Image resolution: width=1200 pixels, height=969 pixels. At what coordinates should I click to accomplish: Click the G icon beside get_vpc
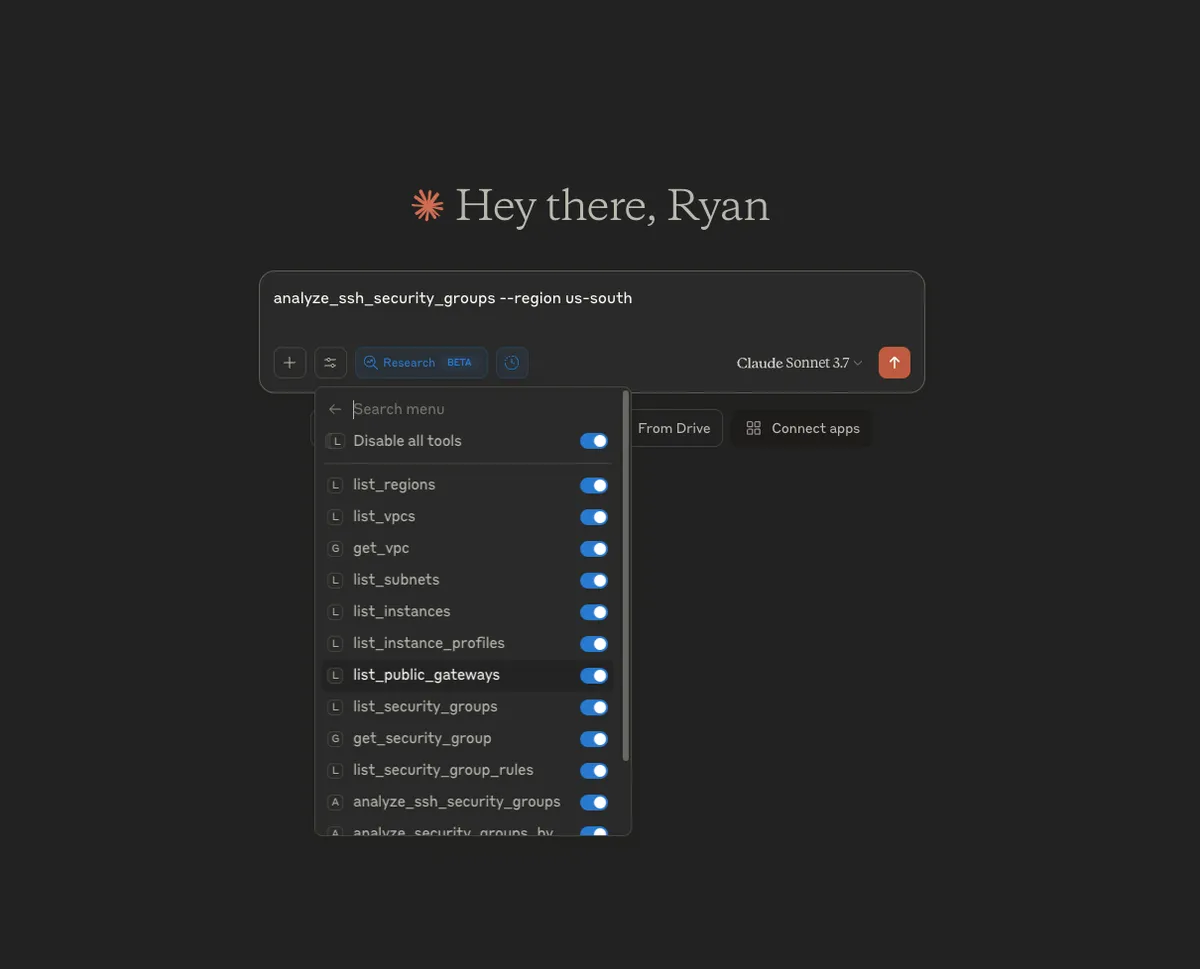coord(336,549)
